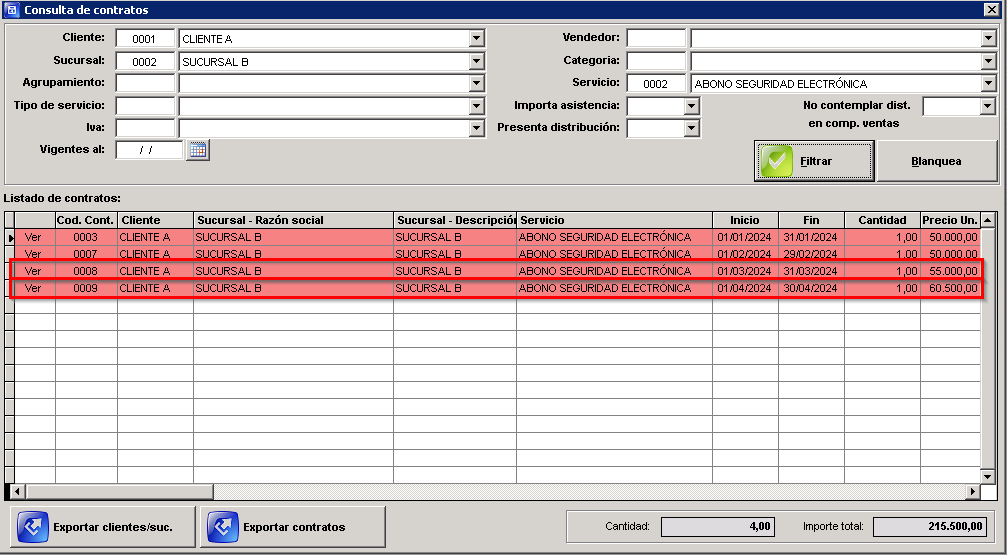The image size is (1007, 555).
Task: Open the Vigentes al calendar picker
Action: pyautogui.click(x=198, y=150)
